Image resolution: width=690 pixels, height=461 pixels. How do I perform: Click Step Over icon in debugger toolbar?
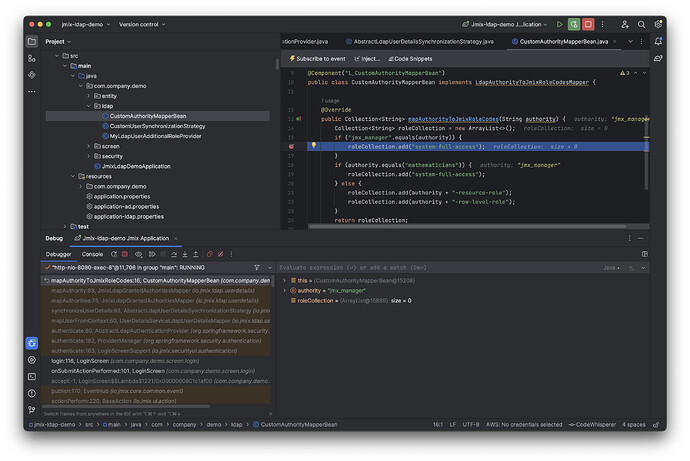[x=174, y=254]
